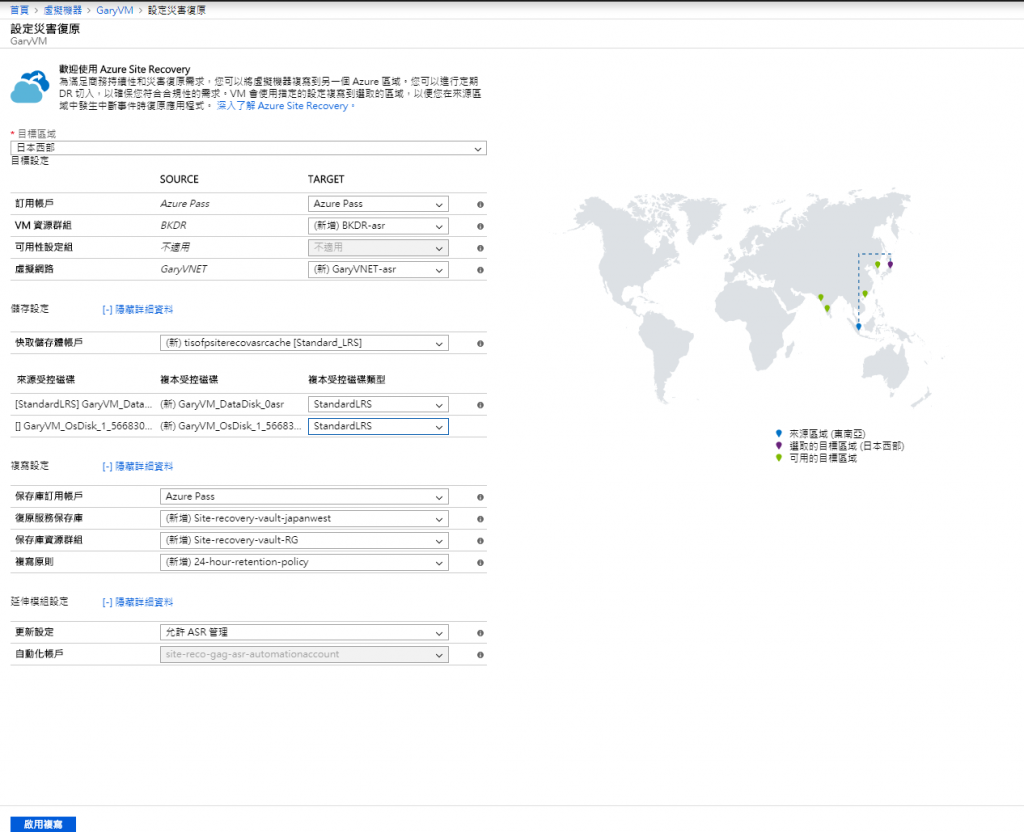Go to GaryVM breadcrumb
Screen dimensions: 1024x832
pos(115,10)
